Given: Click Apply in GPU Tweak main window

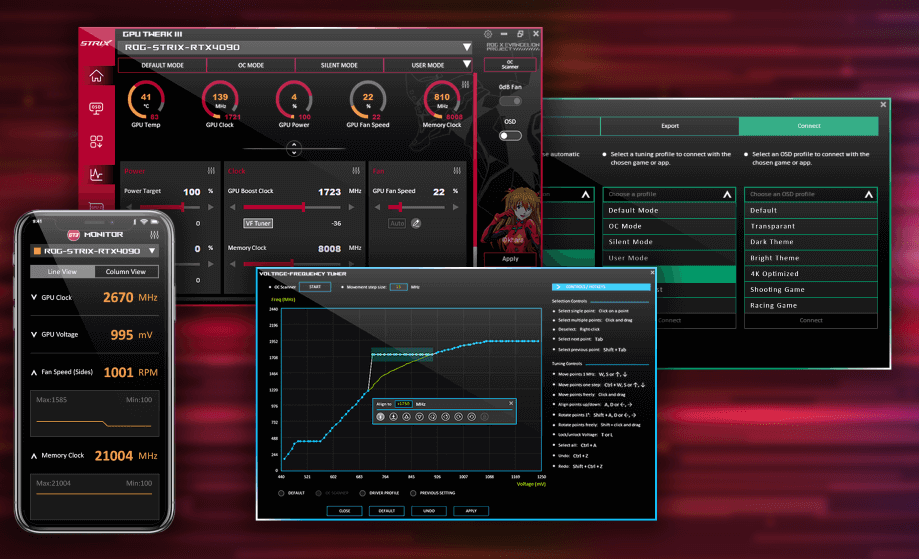Looking at the screenshot, I should tap(510, 258).
